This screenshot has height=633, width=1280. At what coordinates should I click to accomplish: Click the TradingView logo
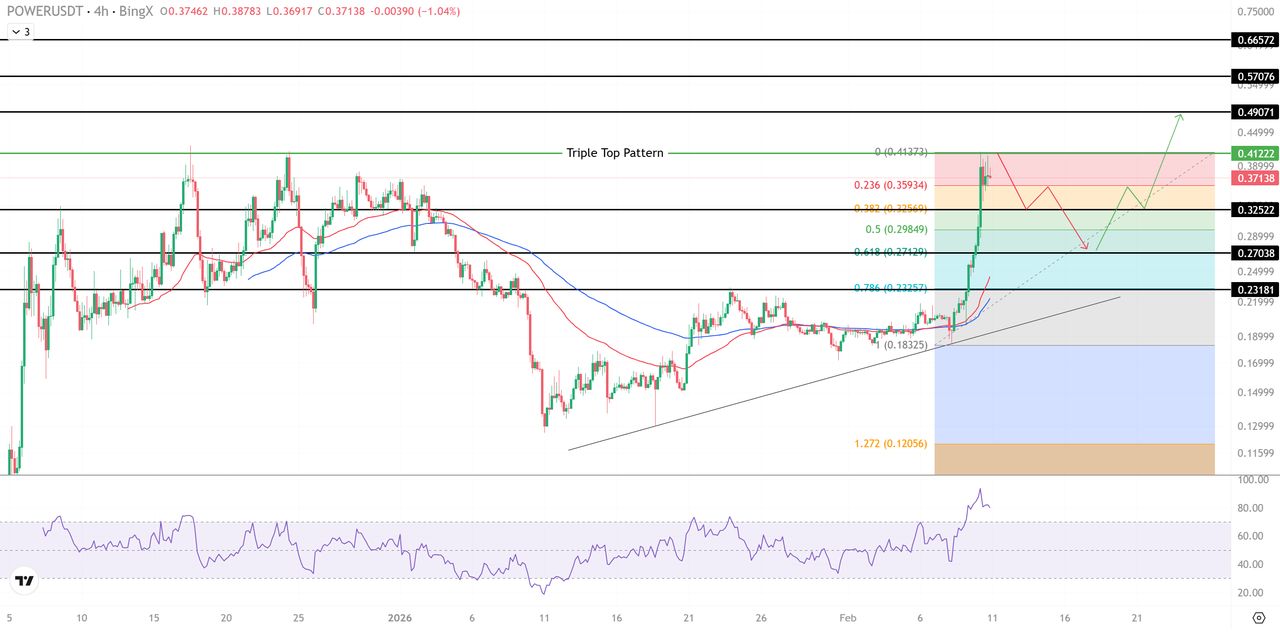click(x=24, y=580)
